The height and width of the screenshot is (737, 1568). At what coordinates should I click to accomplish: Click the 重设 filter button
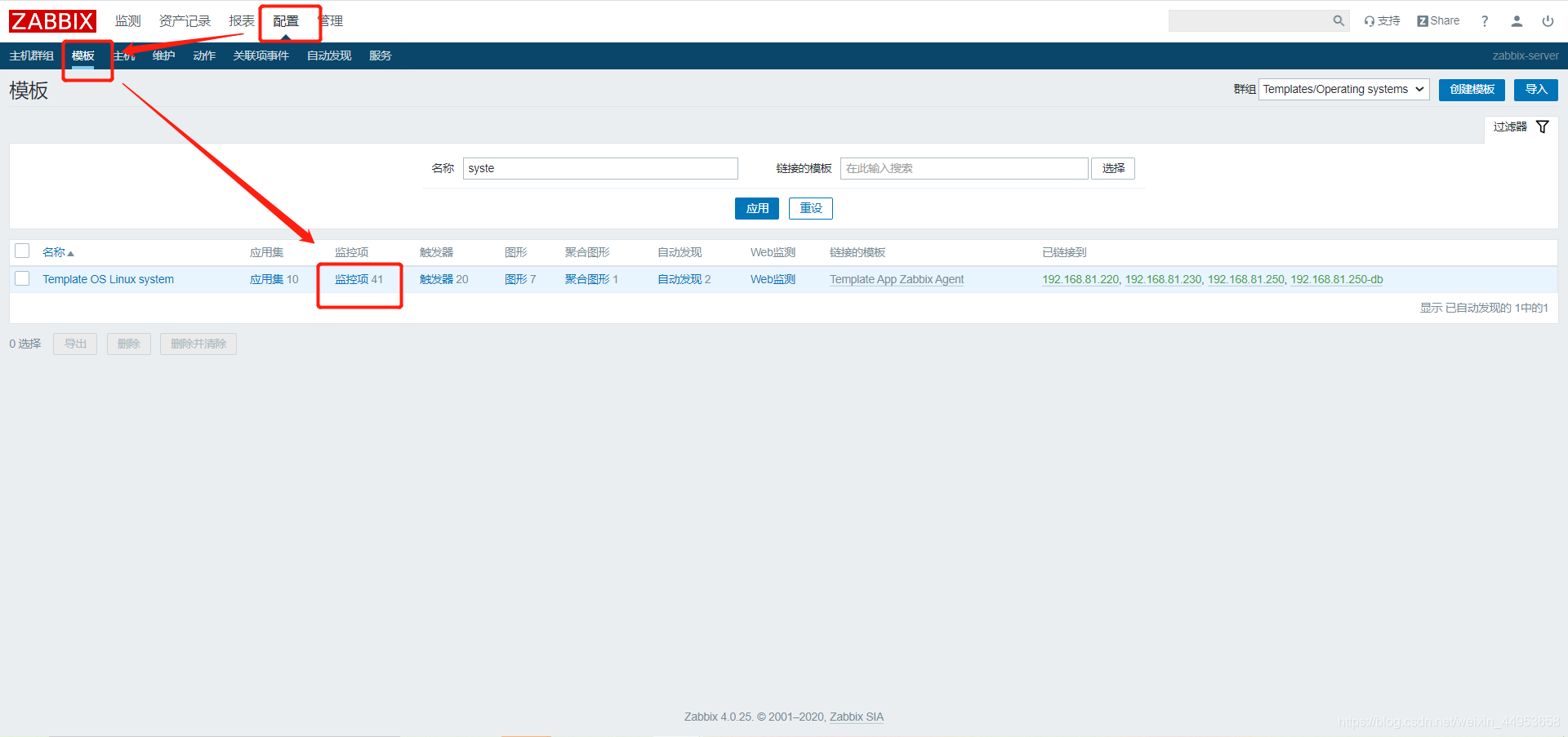(x=811, y=208)
